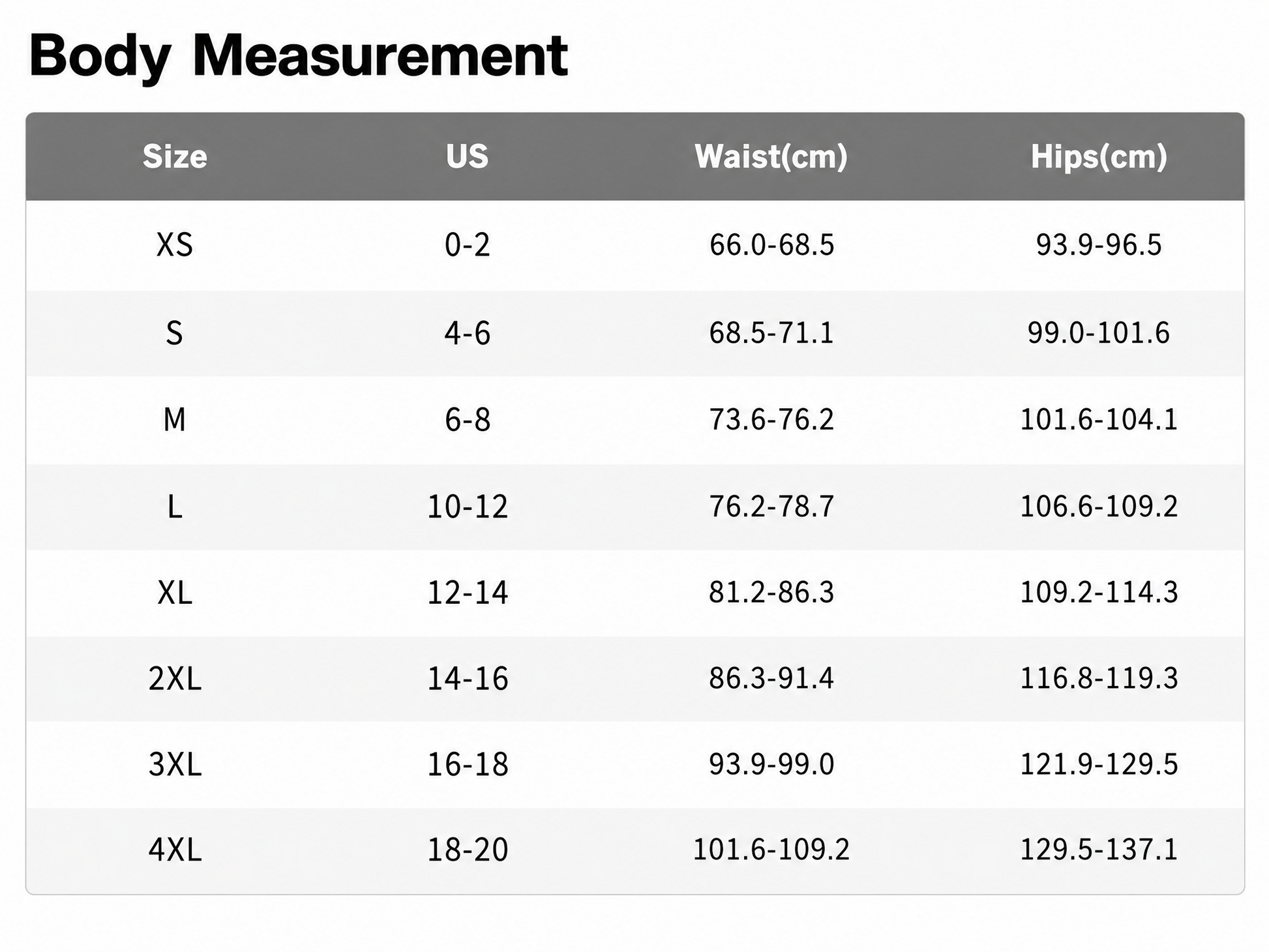This screenshot has height=952, width=1269.
Task: Click waist value 81.2-86.3
Action: click(771, 593)
